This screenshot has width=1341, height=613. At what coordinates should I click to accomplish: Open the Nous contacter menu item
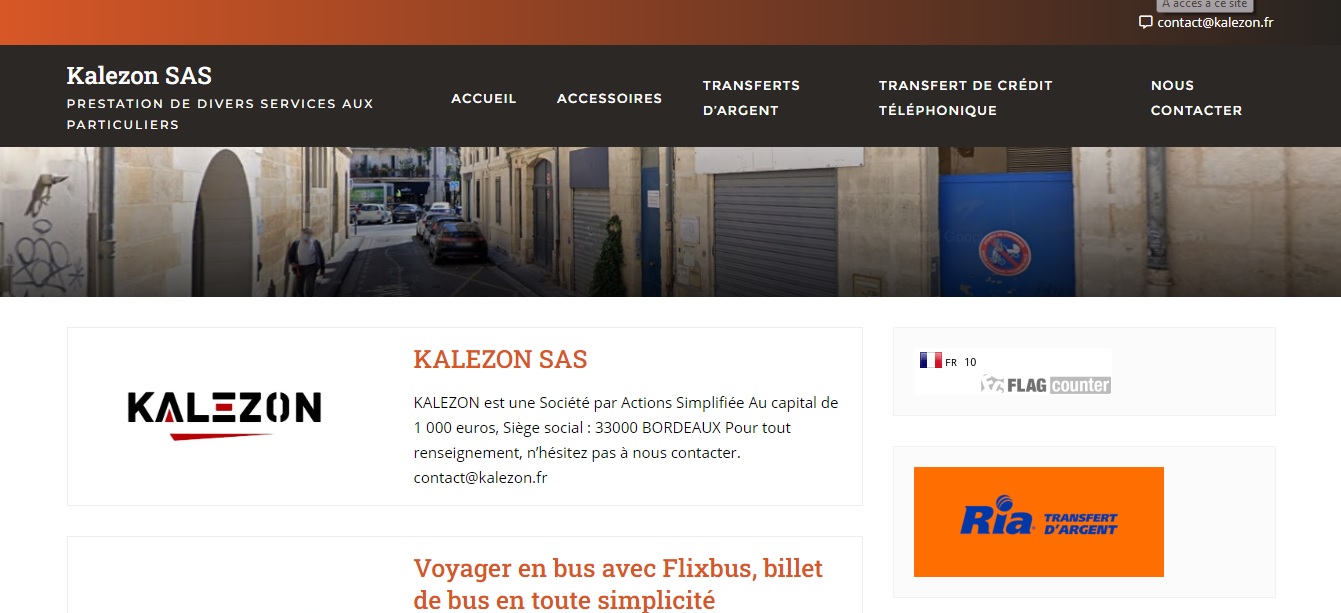(x=1196, y=98)
